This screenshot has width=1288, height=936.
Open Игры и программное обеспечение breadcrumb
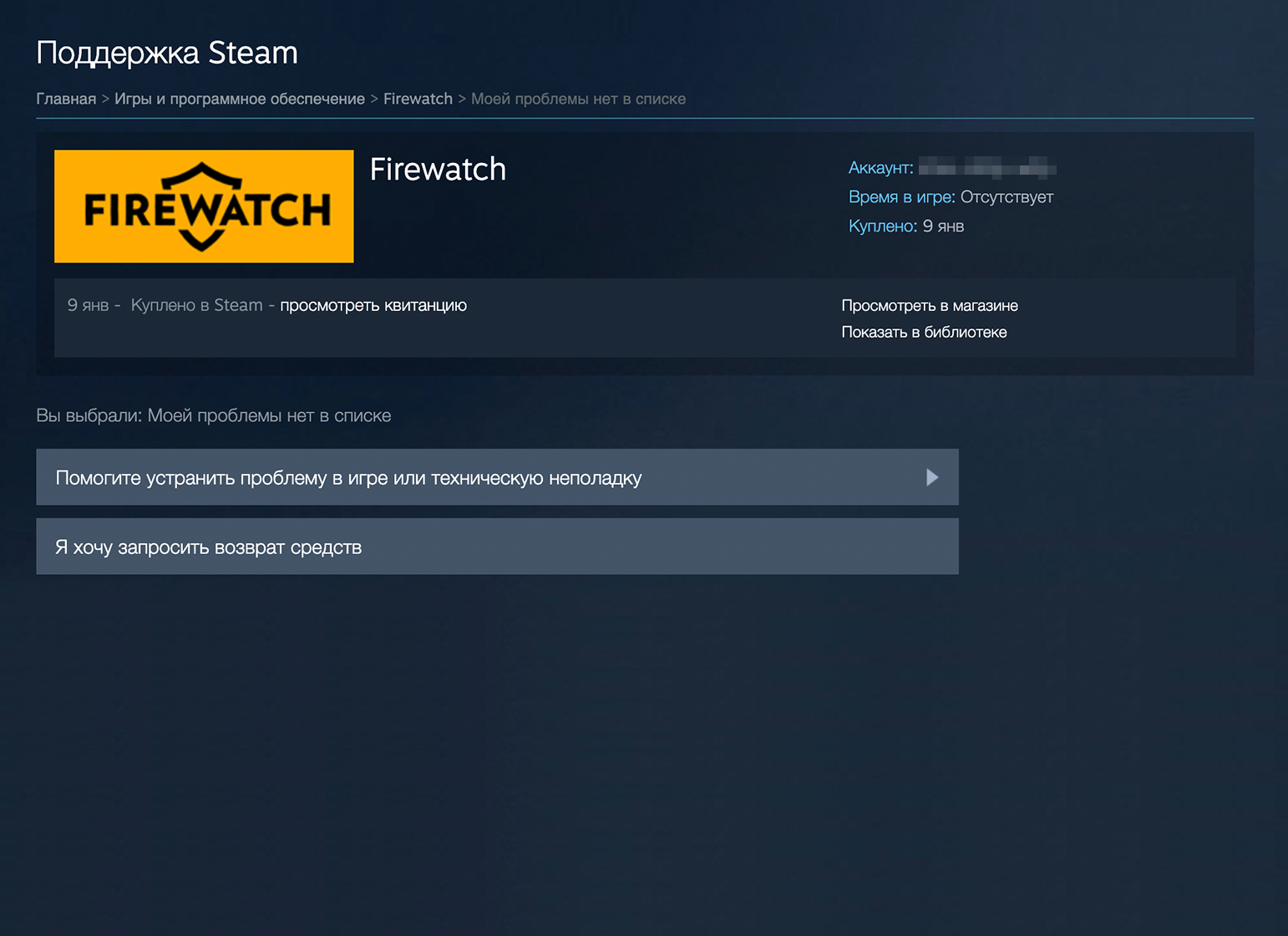tap(240, 99)
